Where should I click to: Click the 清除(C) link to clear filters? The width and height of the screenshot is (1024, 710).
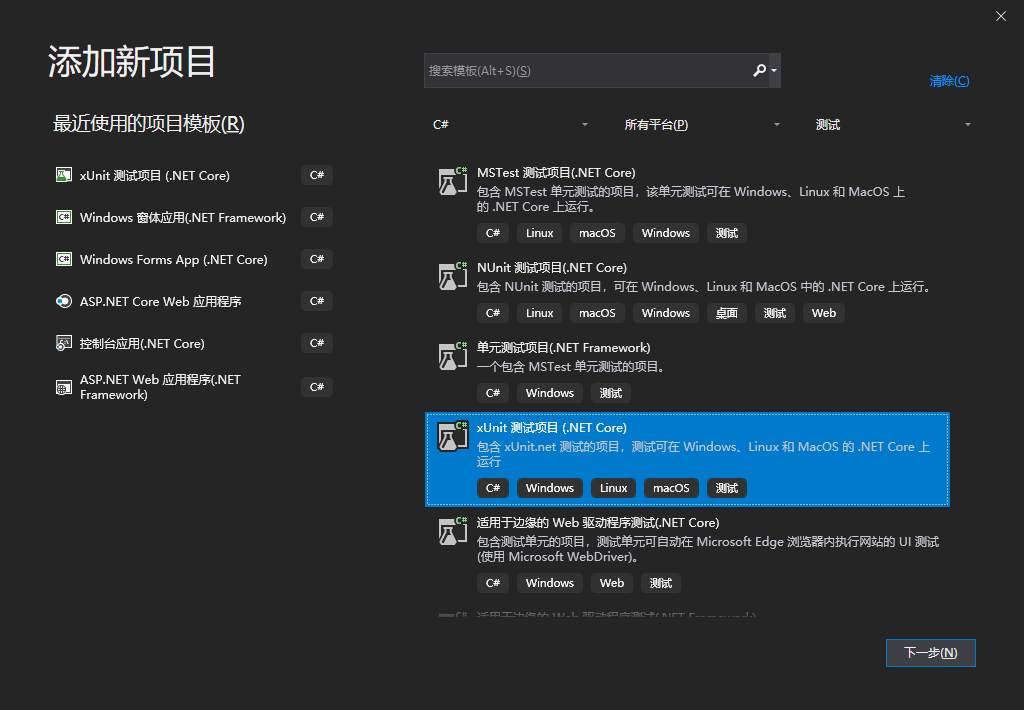949,81
